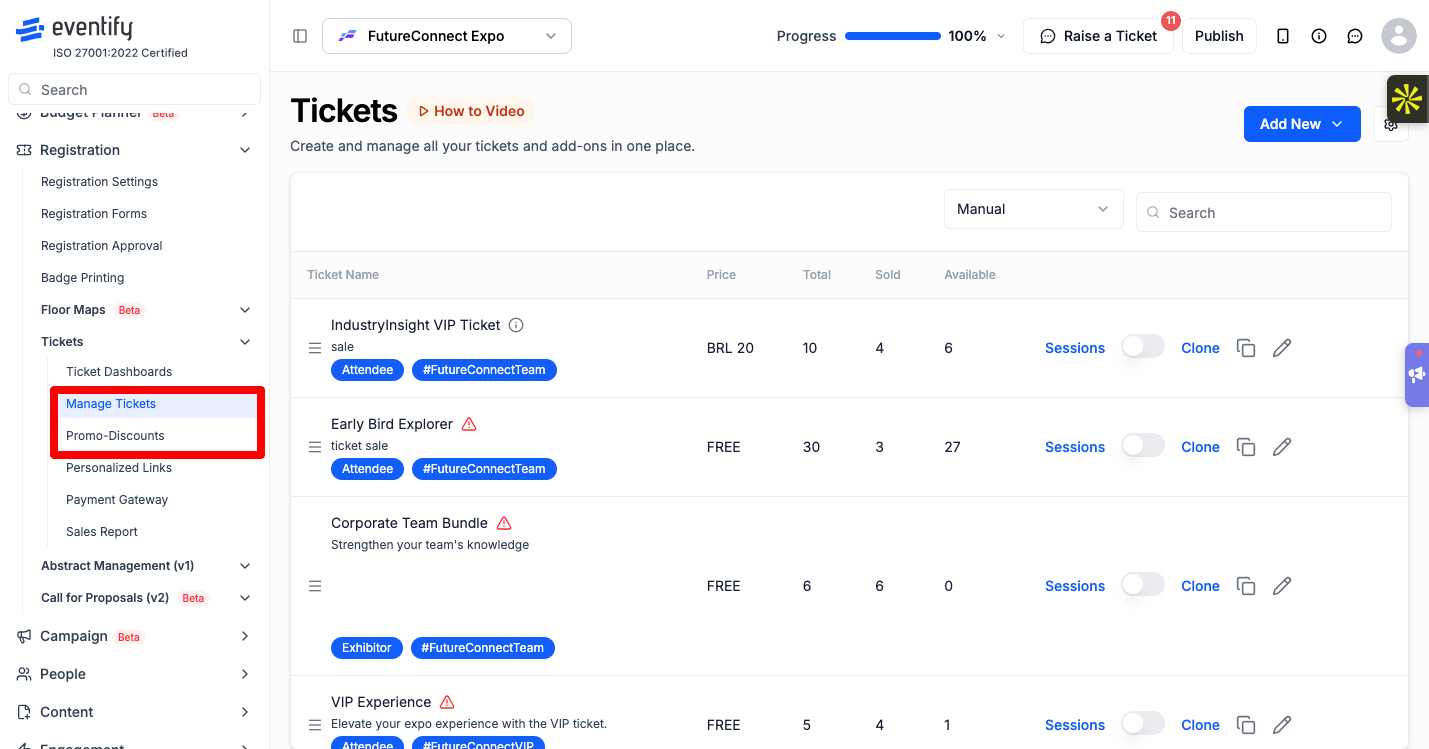Copy the IndustryInsight VIP Ticket via copy icon
Viewport: 1429px width, 749px height.
click(1246, 348)
